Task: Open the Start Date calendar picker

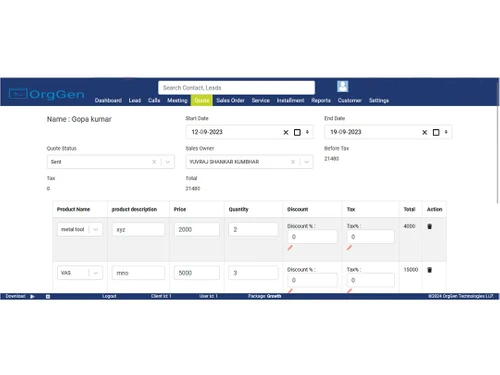Action: click(x=297, y=132)
